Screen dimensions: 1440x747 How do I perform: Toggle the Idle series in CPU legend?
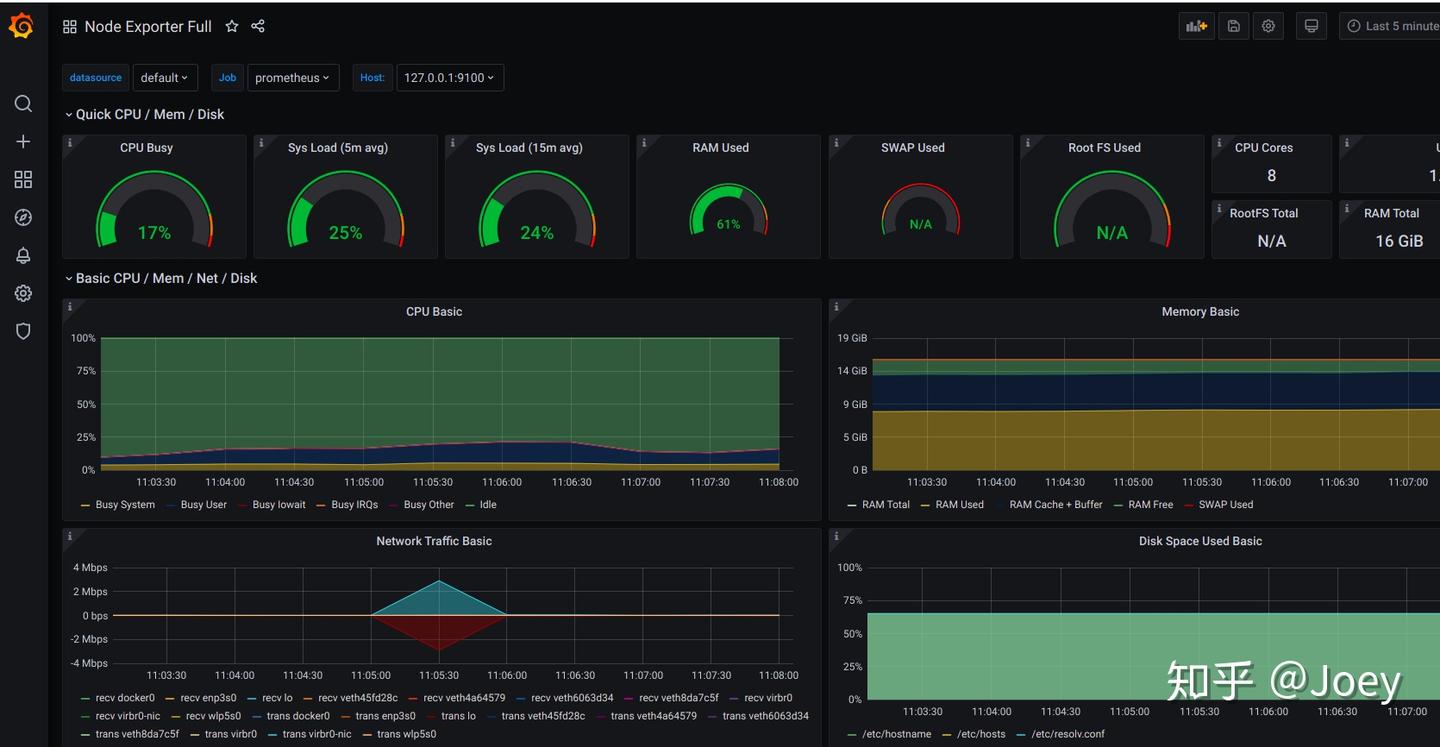point(487,505)
